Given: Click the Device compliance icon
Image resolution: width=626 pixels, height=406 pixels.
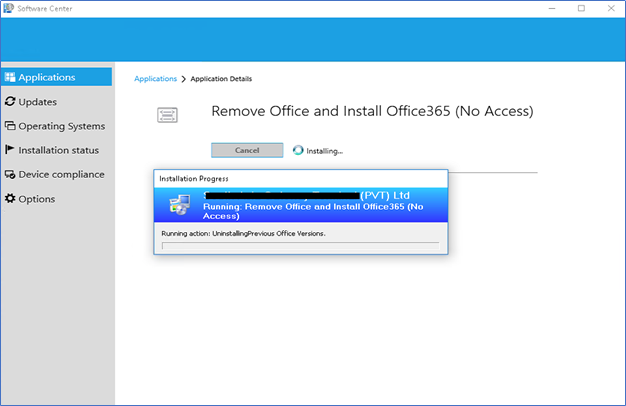Looking at the screenshot, I should tap(10, 174).
